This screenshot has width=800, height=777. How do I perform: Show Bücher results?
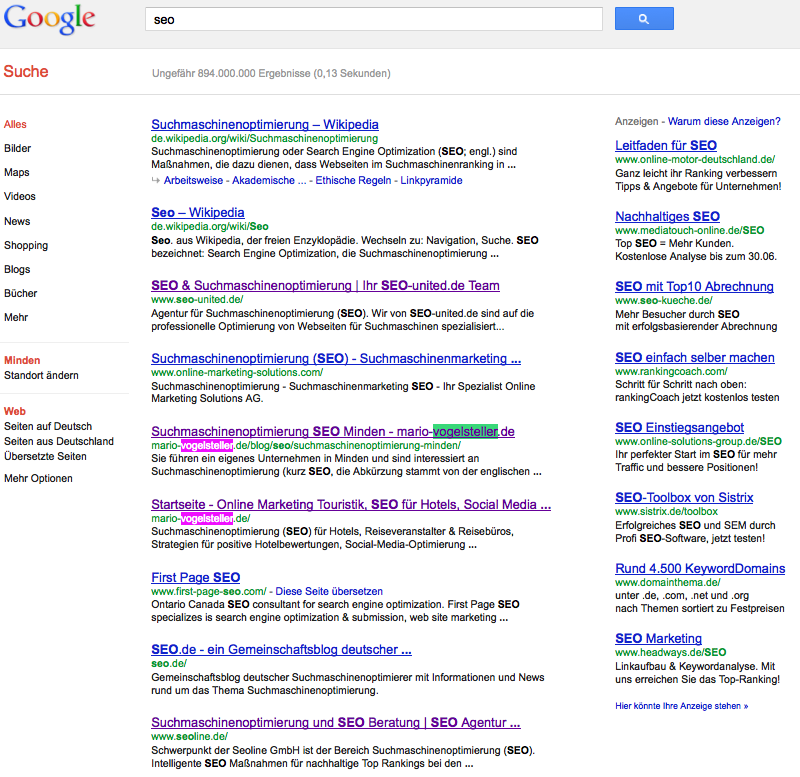21,293
